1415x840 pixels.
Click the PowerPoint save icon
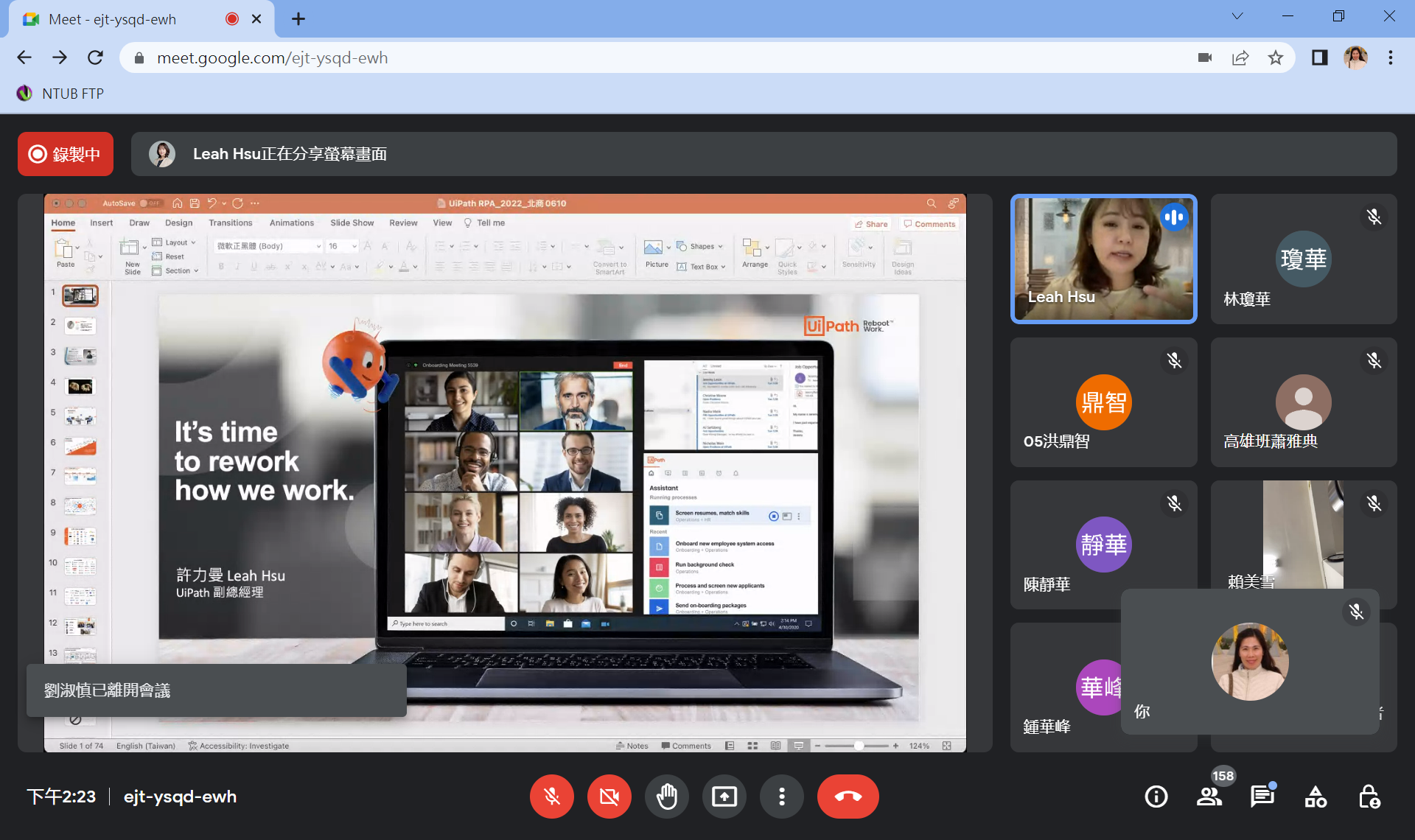[195, 203]
